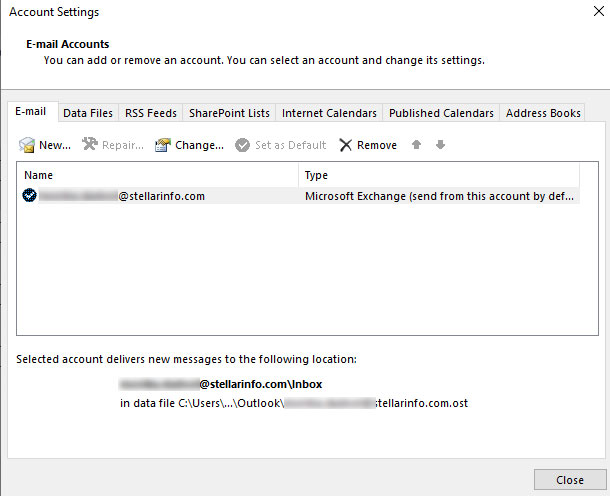The width and height of the screenshot is (610, 496).
Task: Select the Internet Calendars tab
Action: tap(329, 113)
